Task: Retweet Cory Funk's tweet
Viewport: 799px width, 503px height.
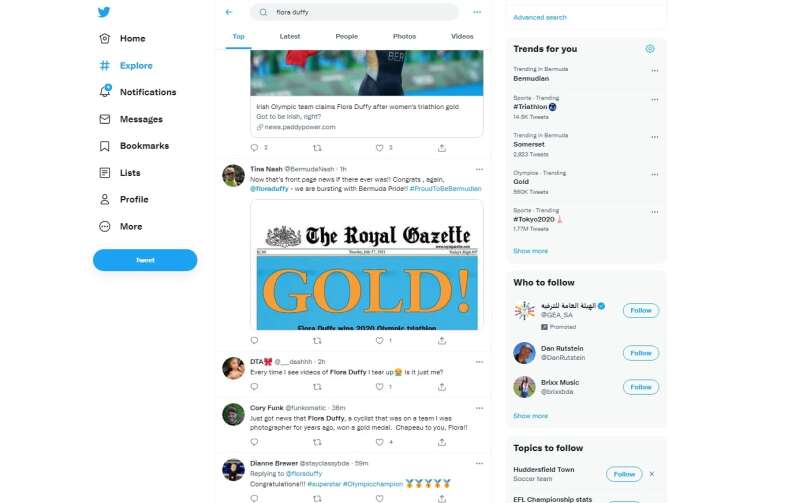Action: 317,442
